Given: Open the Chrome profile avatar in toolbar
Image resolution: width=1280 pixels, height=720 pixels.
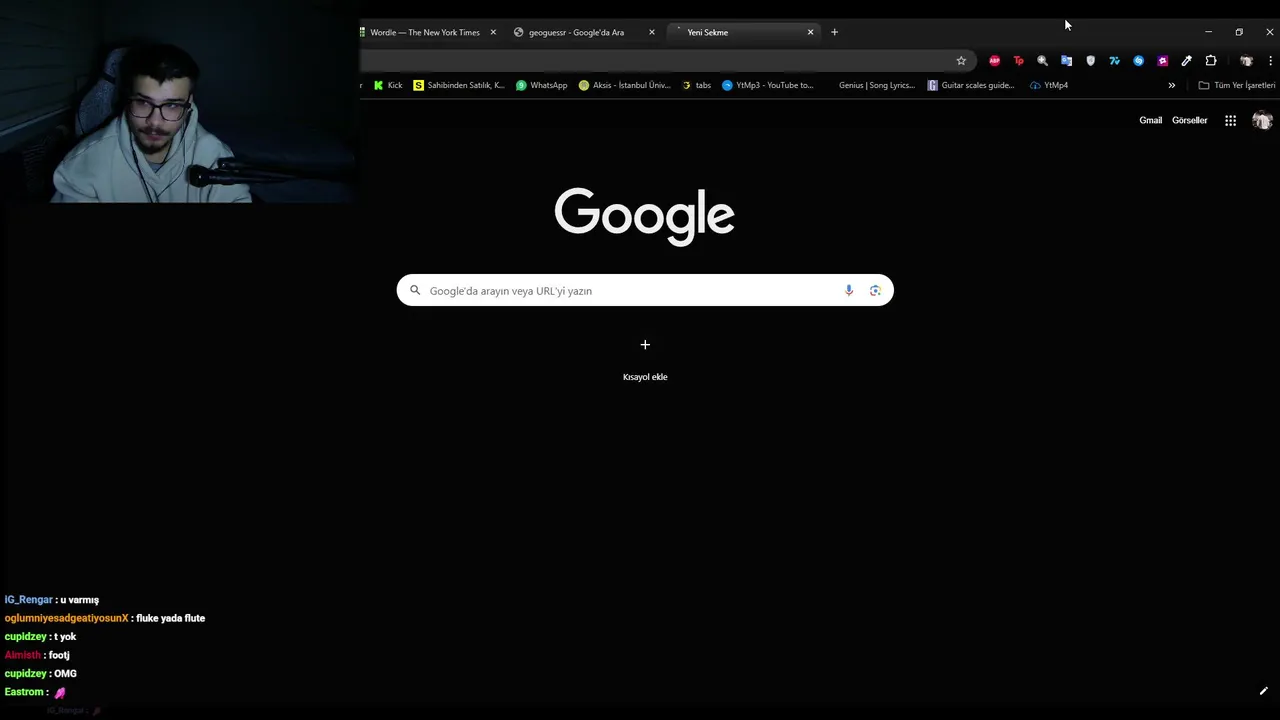Looking at the screenshot, I should pos(1246,61).
